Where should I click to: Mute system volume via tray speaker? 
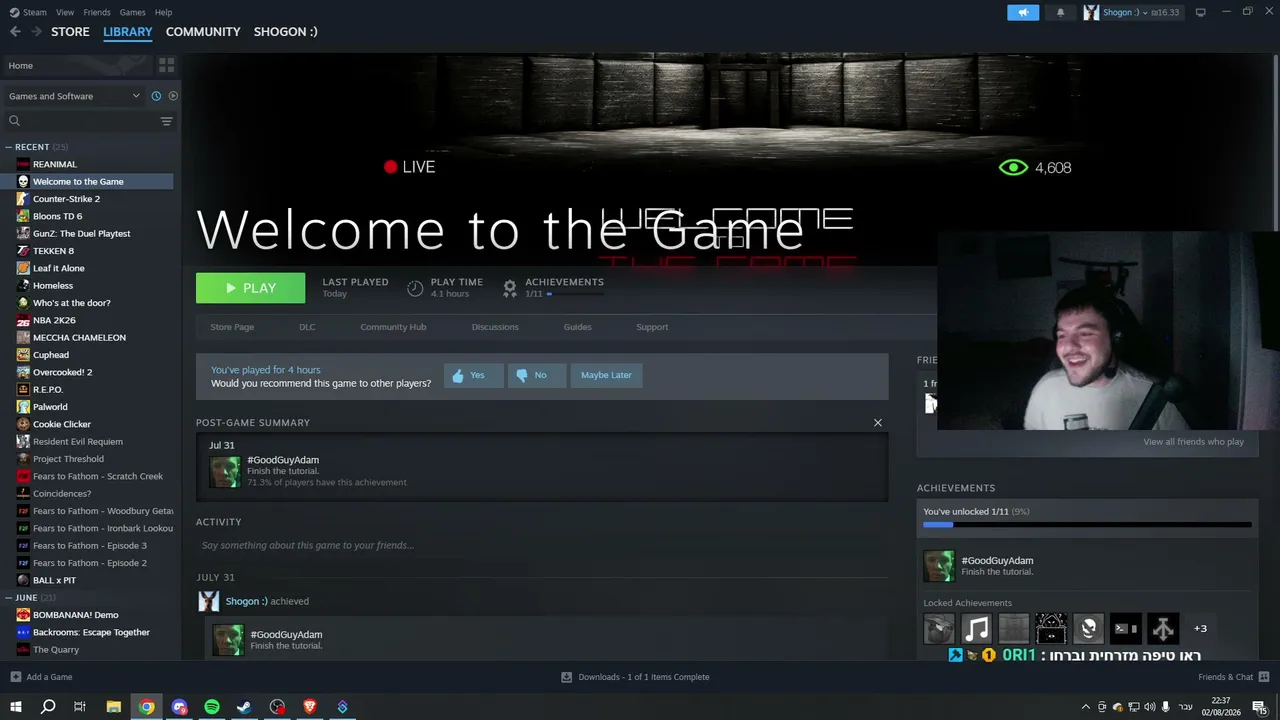pyautogui.click(x=1149, y=707)
